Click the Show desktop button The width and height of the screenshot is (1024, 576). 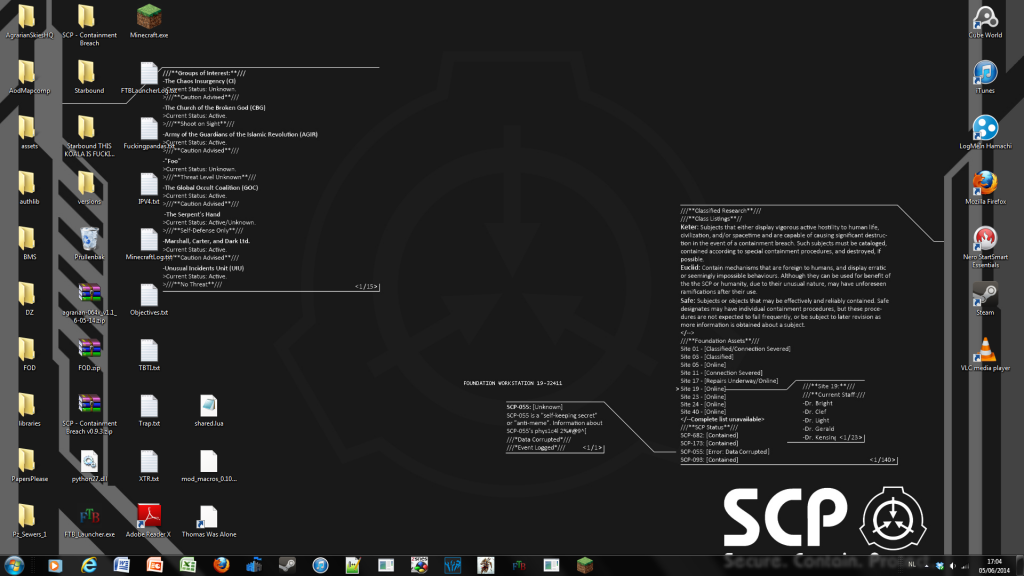click(1019, 566)
